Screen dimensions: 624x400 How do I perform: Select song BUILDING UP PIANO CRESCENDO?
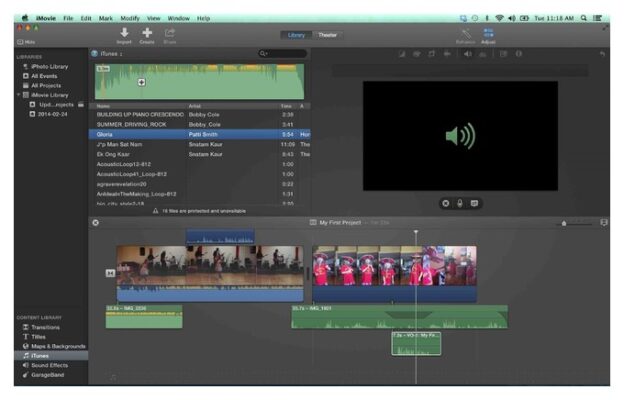(199, 115)
